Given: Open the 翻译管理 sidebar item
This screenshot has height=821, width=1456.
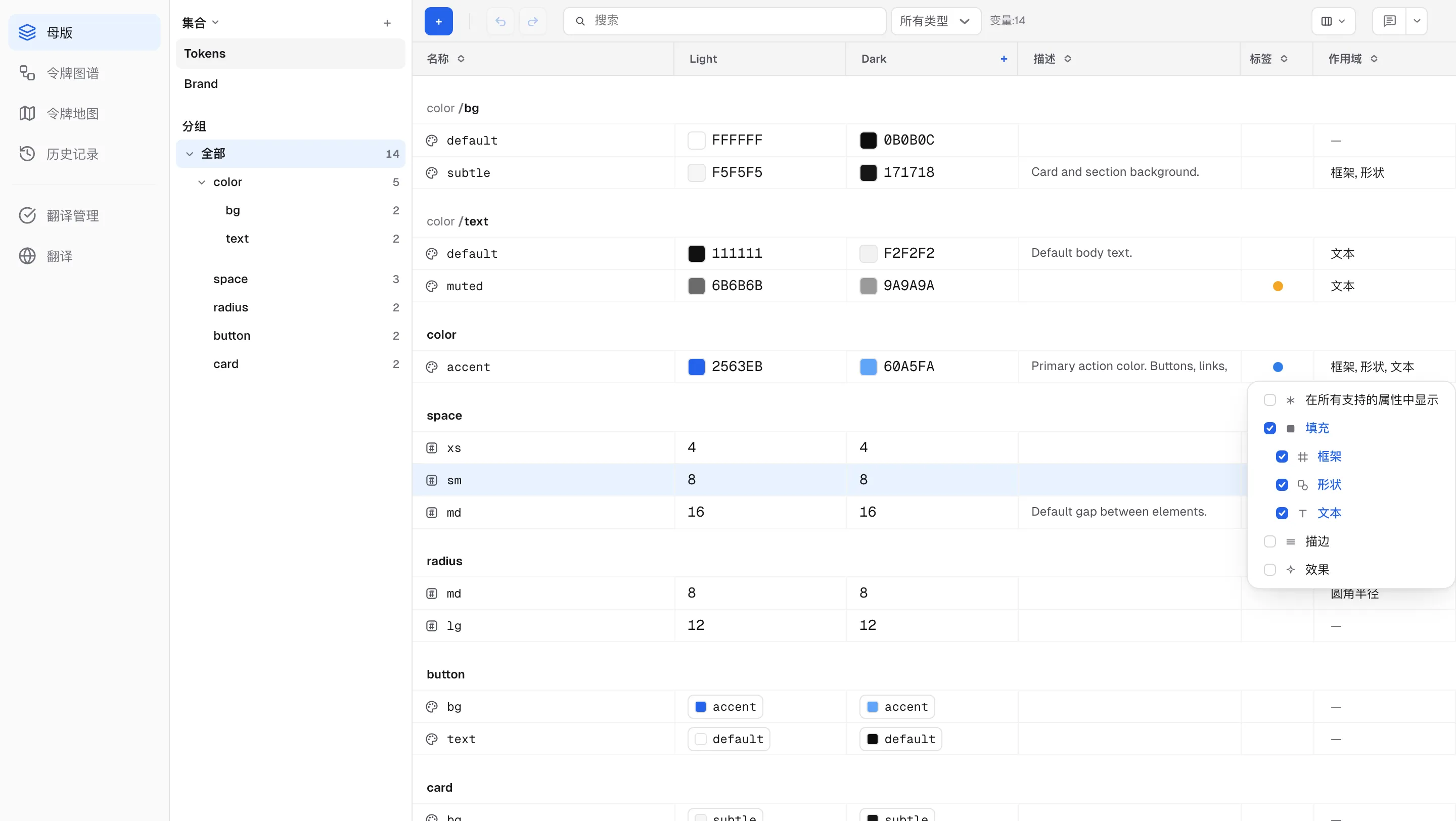Looking at the screenshot, I should click(x=84, y=215).
